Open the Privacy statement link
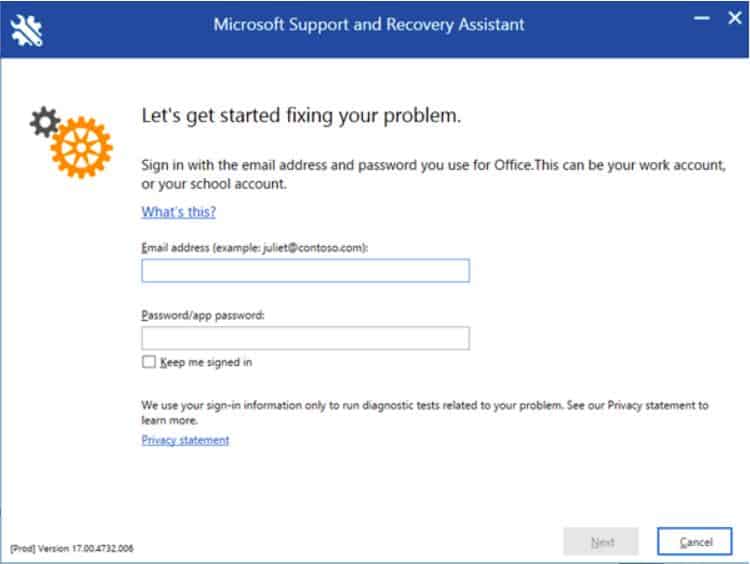The image size is (750, 564). tap(185, 440)
